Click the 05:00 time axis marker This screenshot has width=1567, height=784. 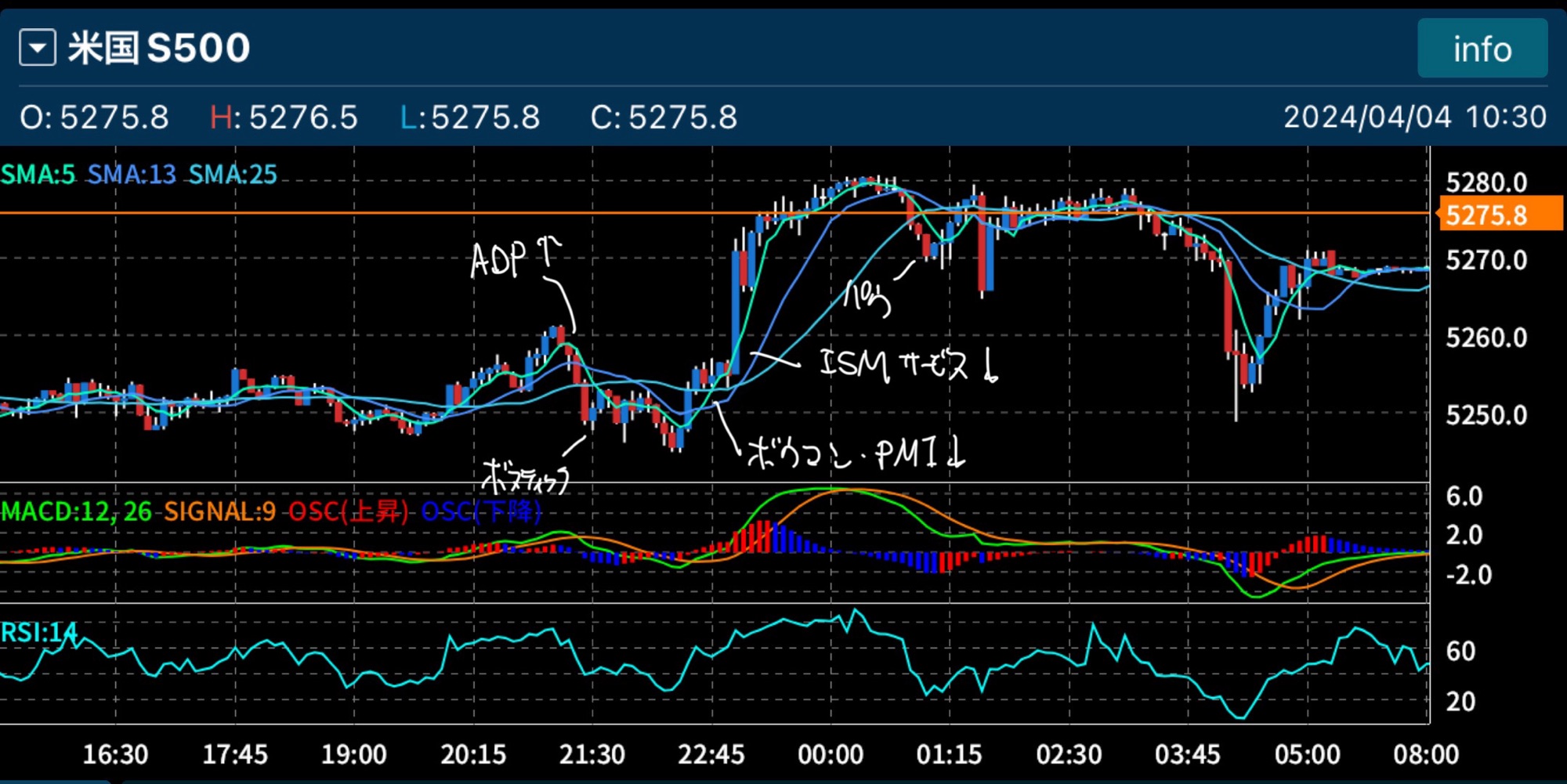(1306, 754)
